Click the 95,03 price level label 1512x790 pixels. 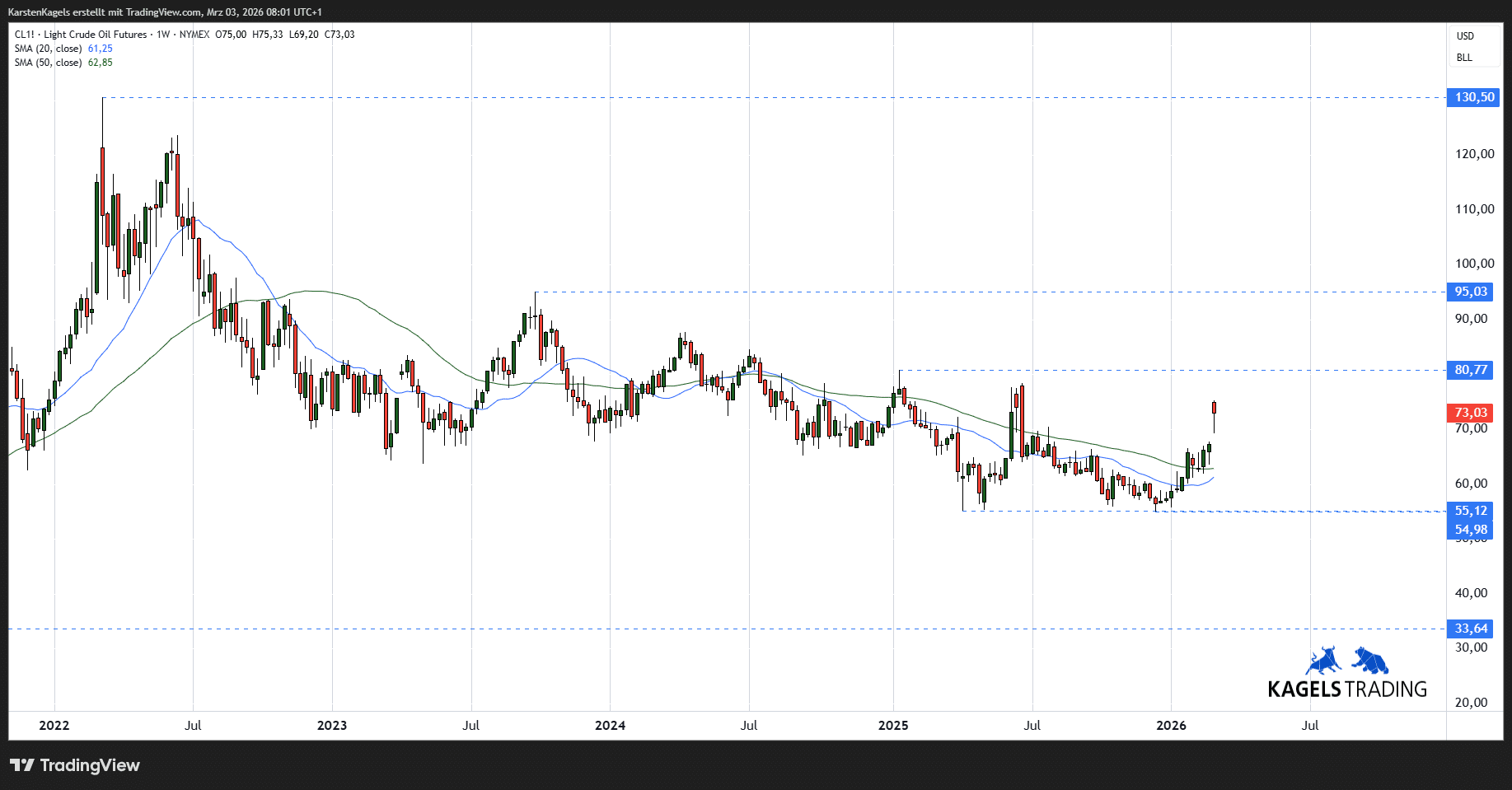1471,292
